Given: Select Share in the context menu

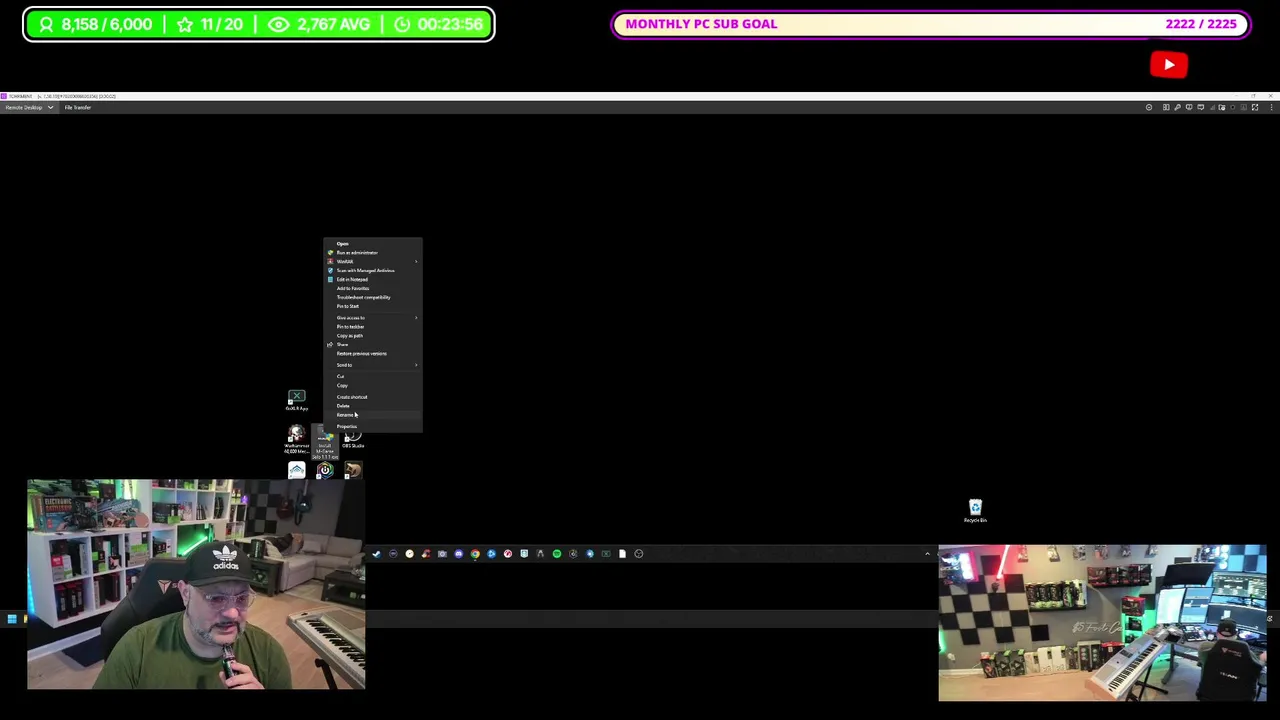Looking at the screenshot, I should click(372, 345).
